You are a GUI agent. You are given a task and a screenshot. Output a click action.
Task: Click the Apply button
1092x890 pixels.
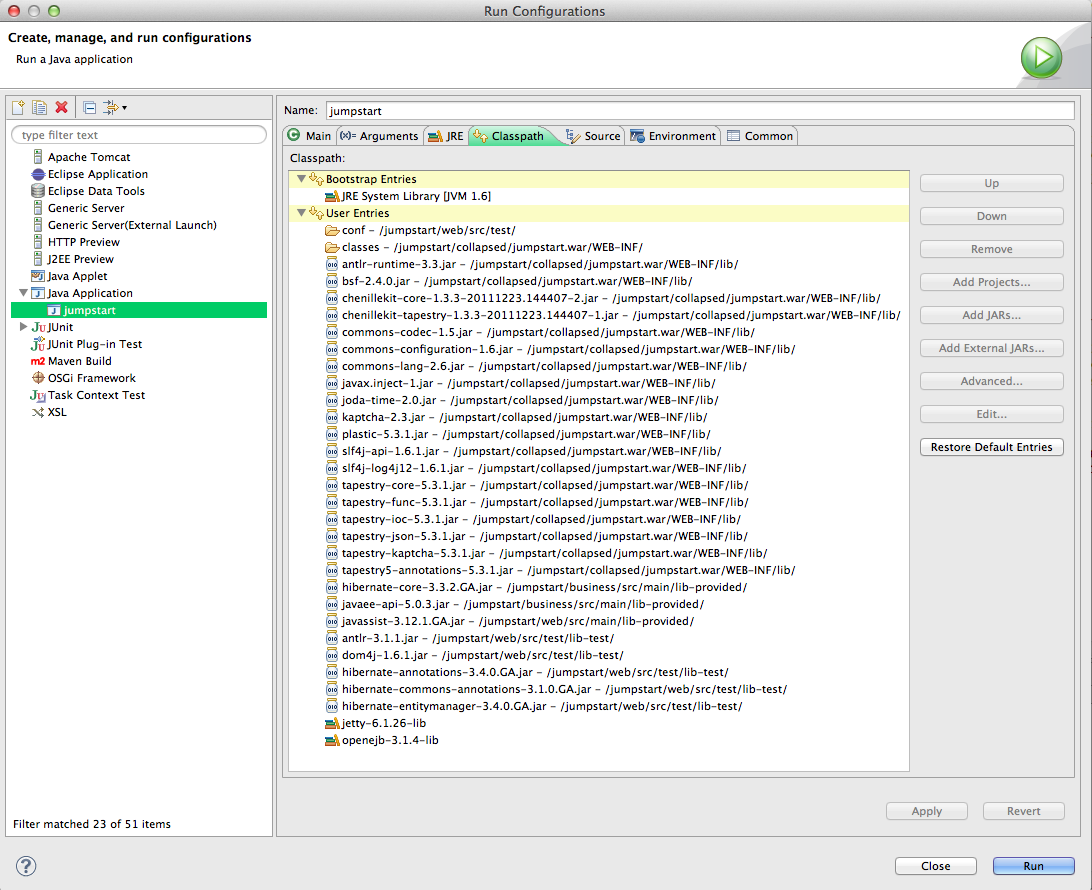(x=926, y=811)
